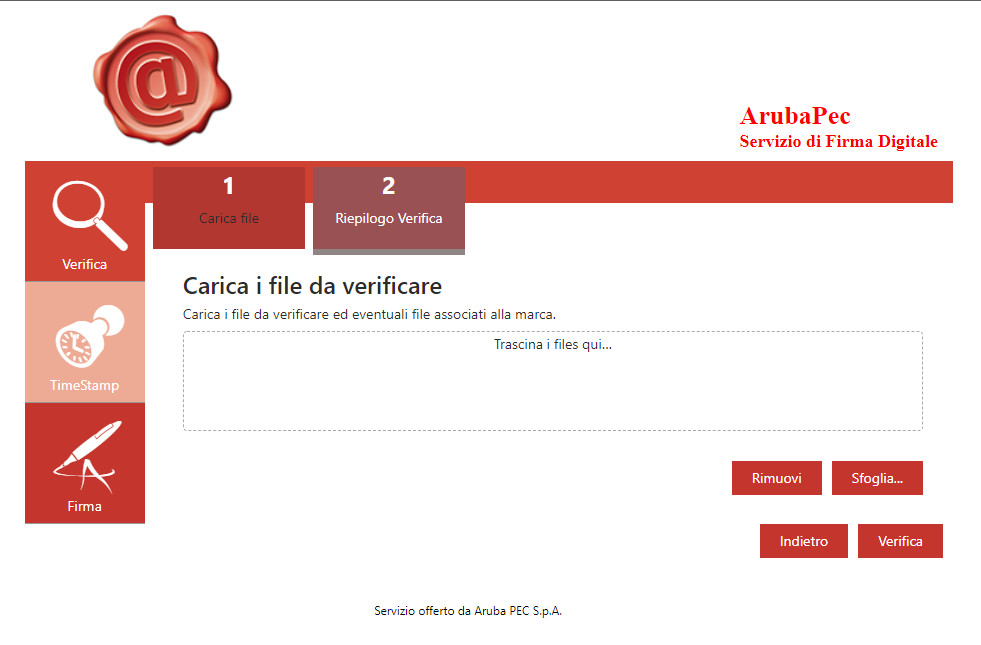981x645 pixels.
Task: Click the Carica i file da verificare heading
Action: [x=312, y=286]
